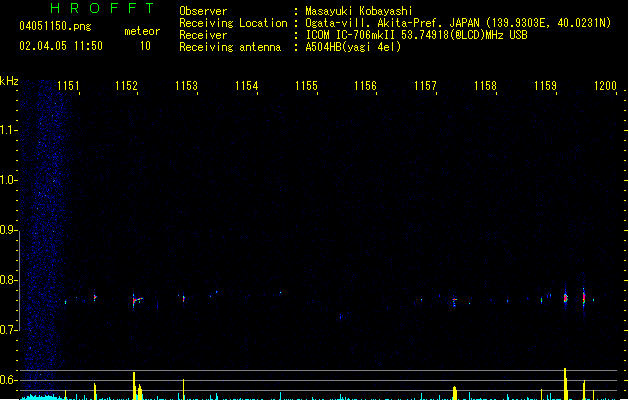Click the date stamp 02.04.05 11:50
629x400 pixels.
[x=61, y=46]
